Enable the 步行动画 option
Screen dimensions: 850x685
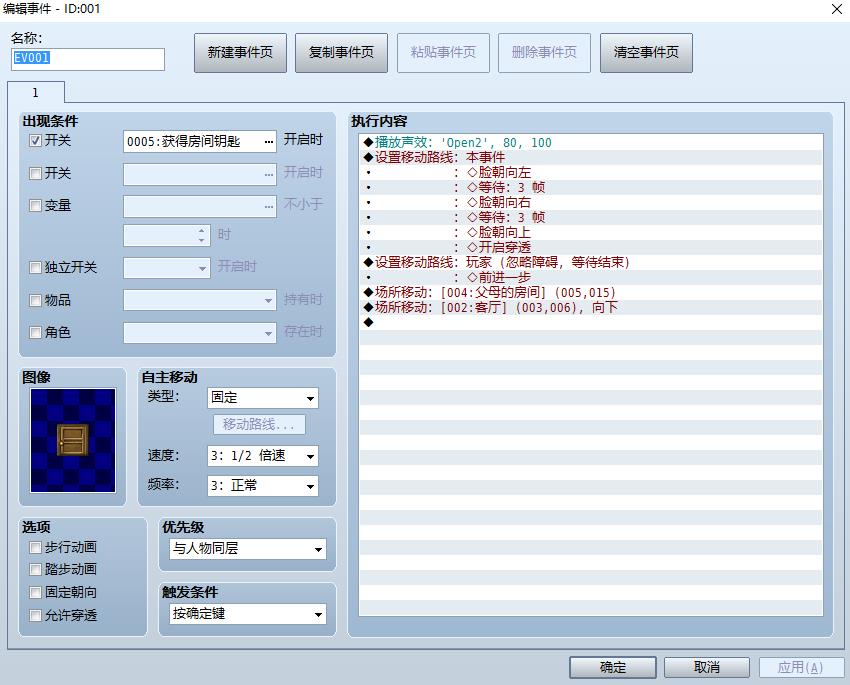(x=35, y=547)
